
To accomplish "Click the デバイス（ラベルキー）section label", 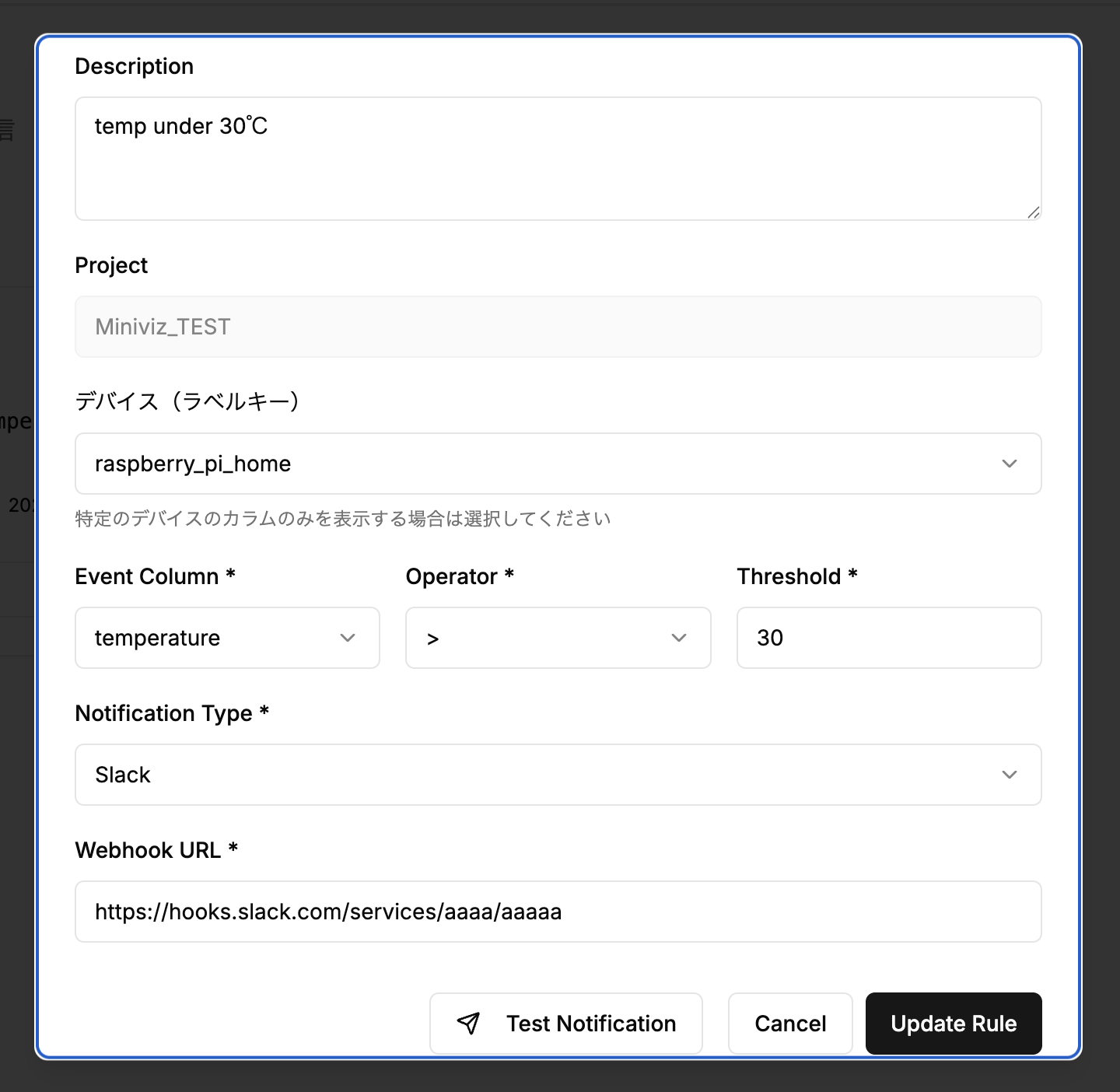I will [187, 401].
